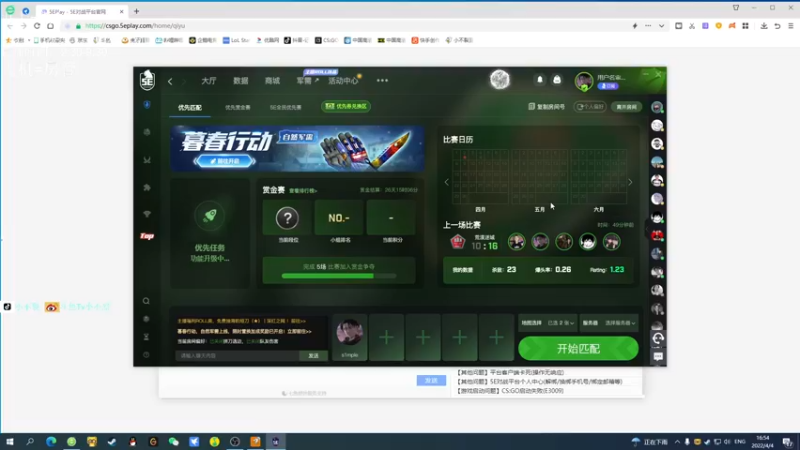Image resolution: width=800 pixels, height=450 pixels.
Task: Open the 暮春行动 event banner
Action: click(297, 148)
